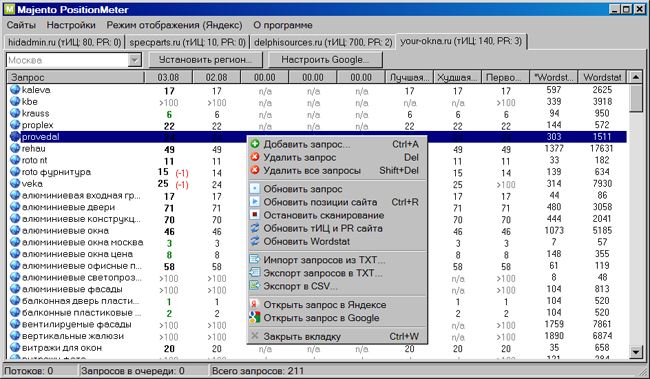Click the vertical scrollbar thumb
Image resolution: width=650 pixels, height=379 pixels.
[x=636, y=98]
